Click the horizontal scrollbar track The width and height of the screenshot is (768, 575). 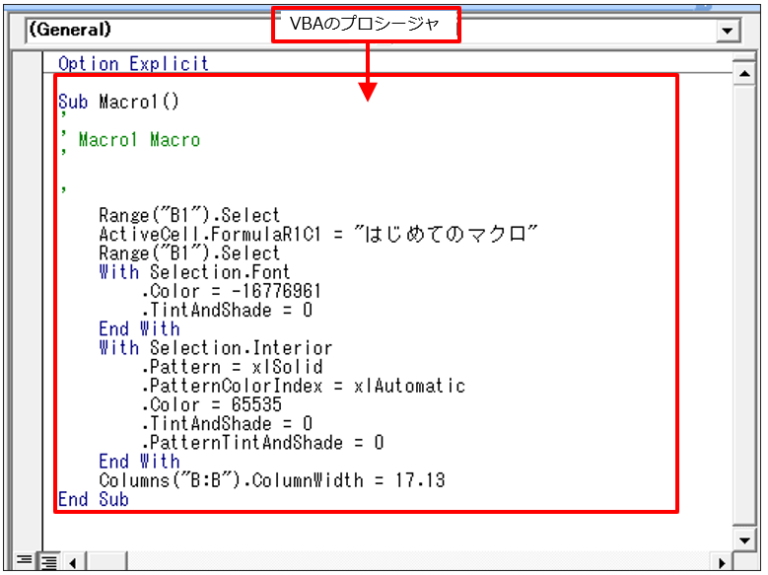click(x=400, y=561)
